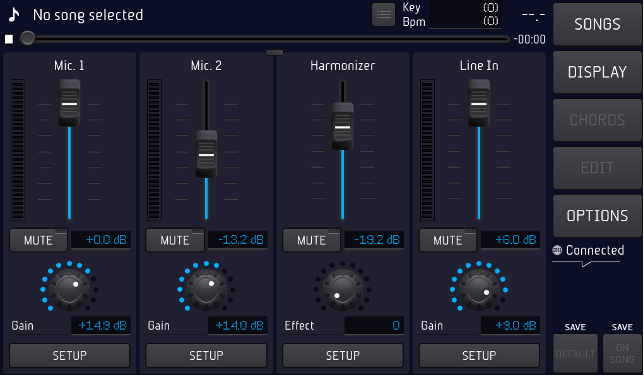Click the Mic. 2 volume fader handle
The image size is (644, 376).
click(x=206, y=154)
